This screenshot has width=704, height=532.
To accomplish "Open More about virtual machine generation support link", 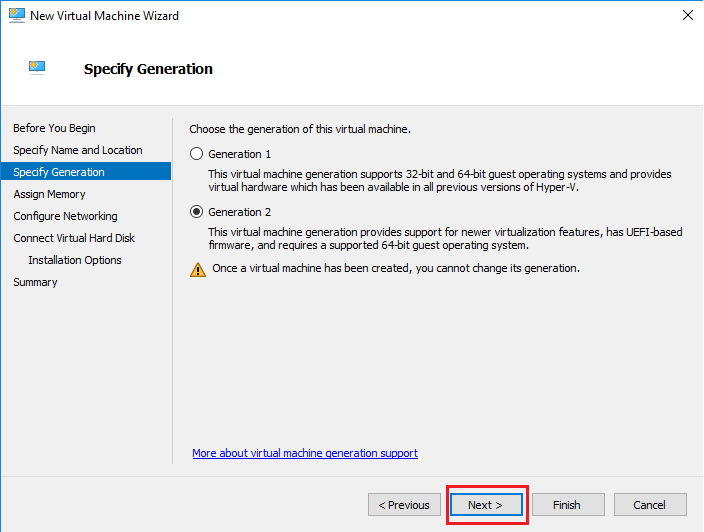I will coord(305,453).
